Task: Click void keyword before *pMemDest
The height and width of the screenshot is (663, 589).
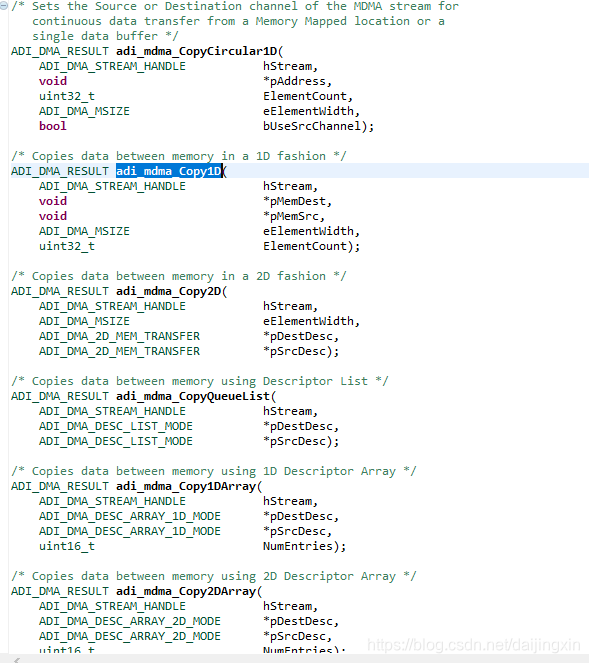Action: pos(53,201)
